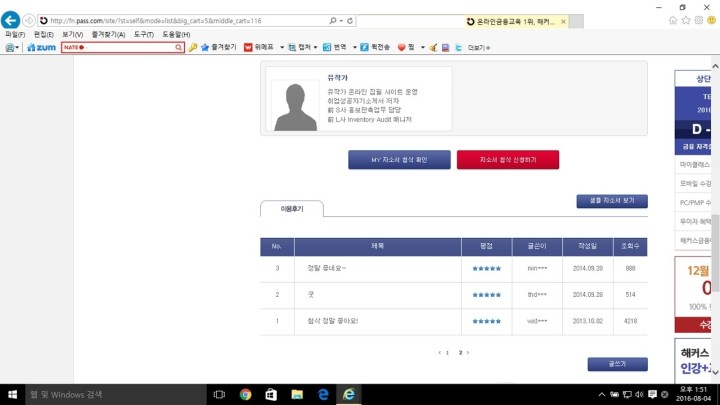
Task: Click the purple save disk toolbar icon
Action: (445, 47)
